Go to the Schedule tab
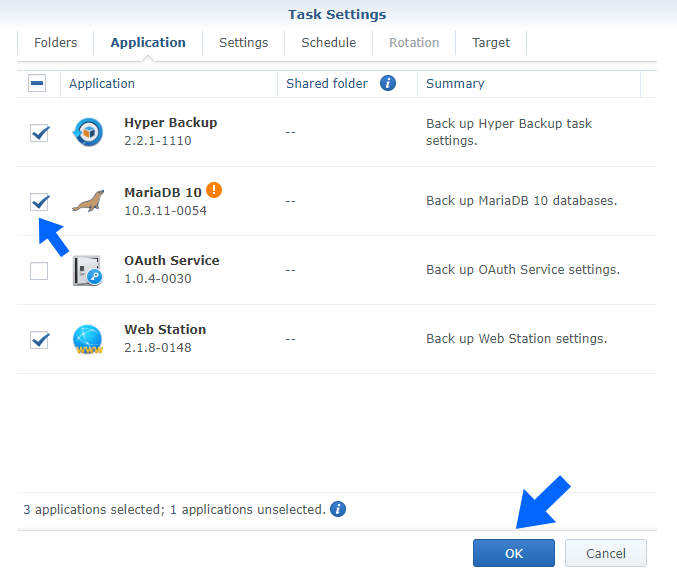The width and height of the screenshot is (677, 574). [329, 43]
